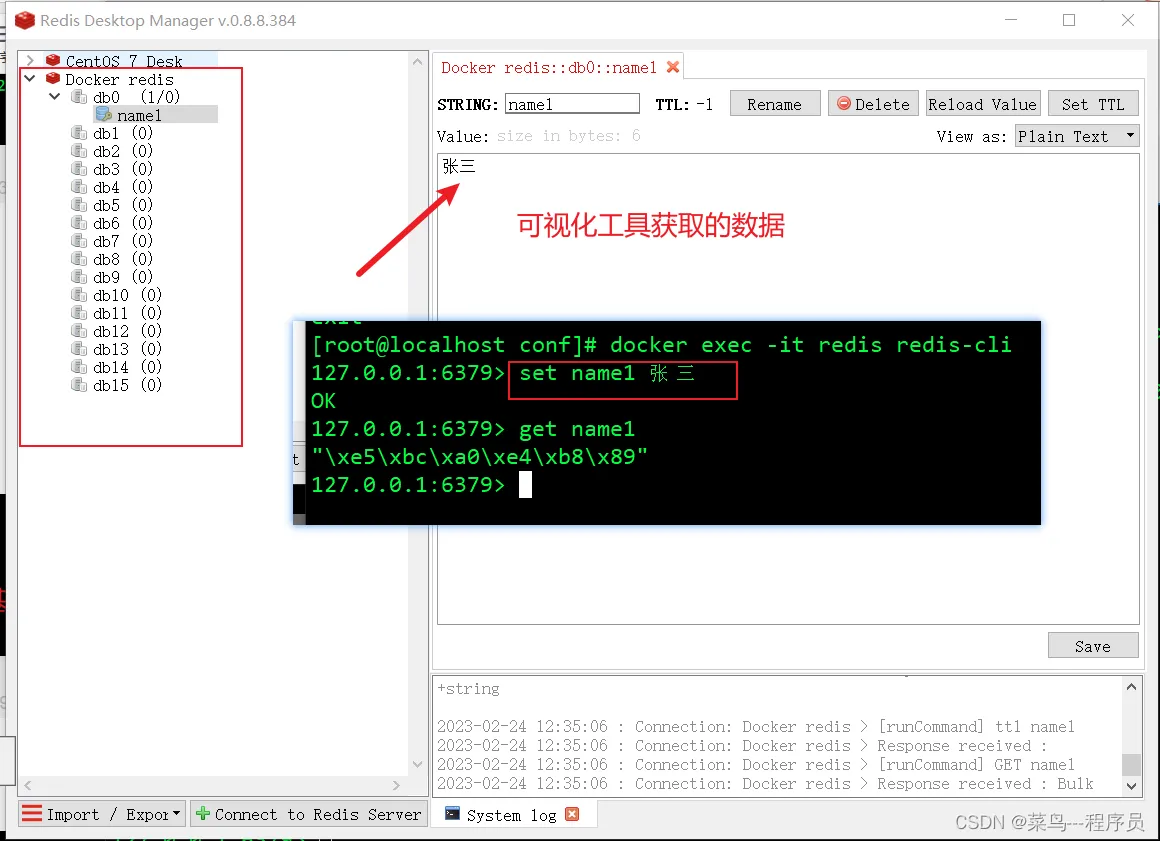Click the db10 database icon
1160x841 pixels.
[79, 294]
